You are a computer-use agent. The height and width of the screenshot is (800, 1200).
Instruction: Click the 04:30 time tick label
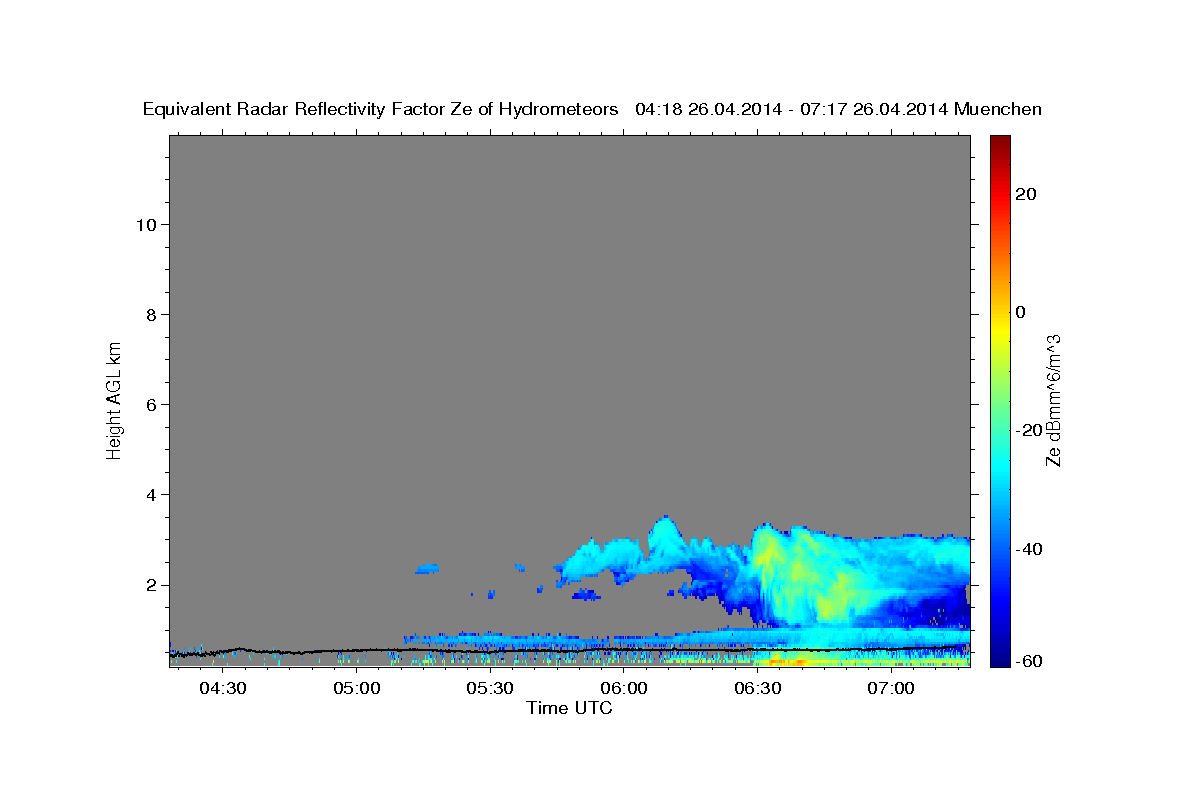pyautogui.click(x=223, y=688)
